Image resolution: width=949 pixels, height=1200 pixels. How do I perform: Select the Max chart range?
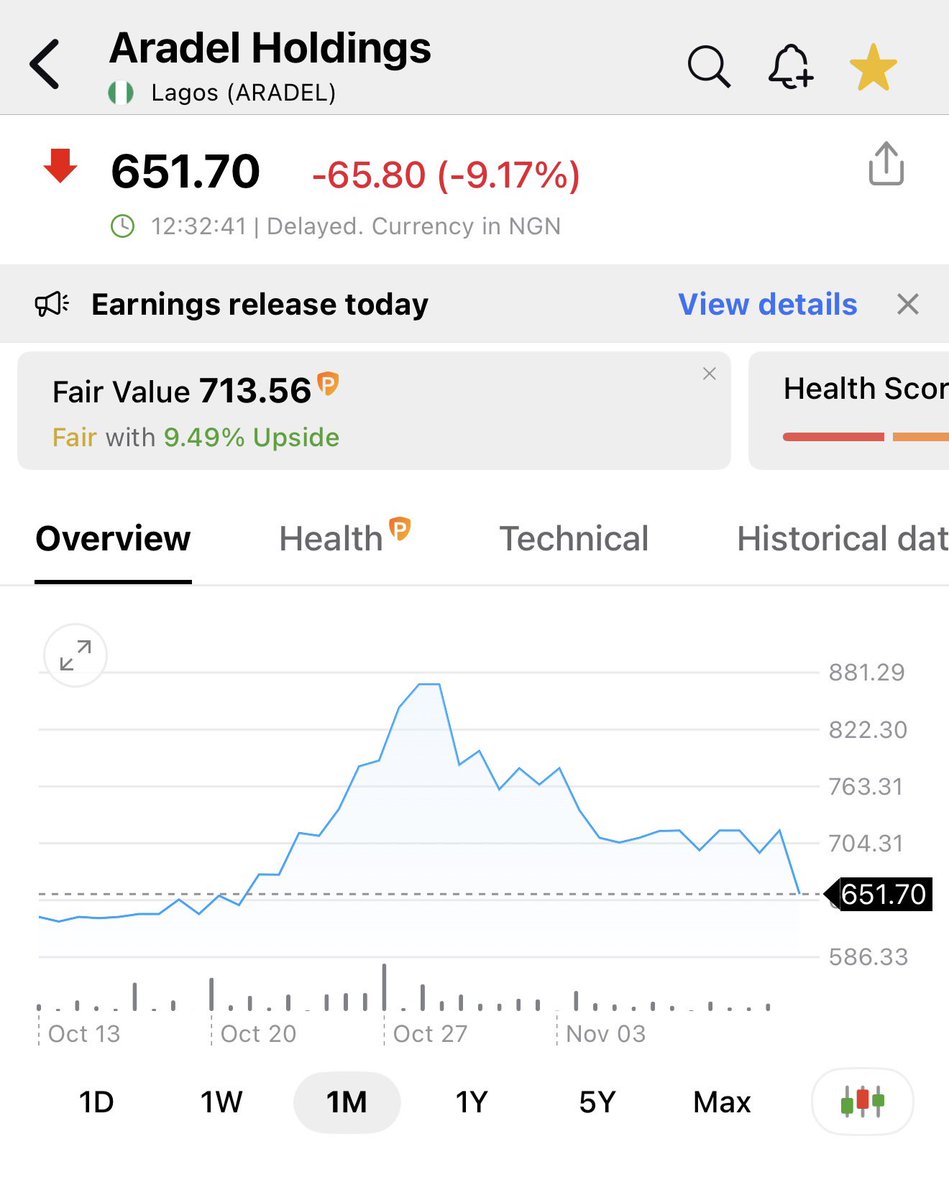722,1102
